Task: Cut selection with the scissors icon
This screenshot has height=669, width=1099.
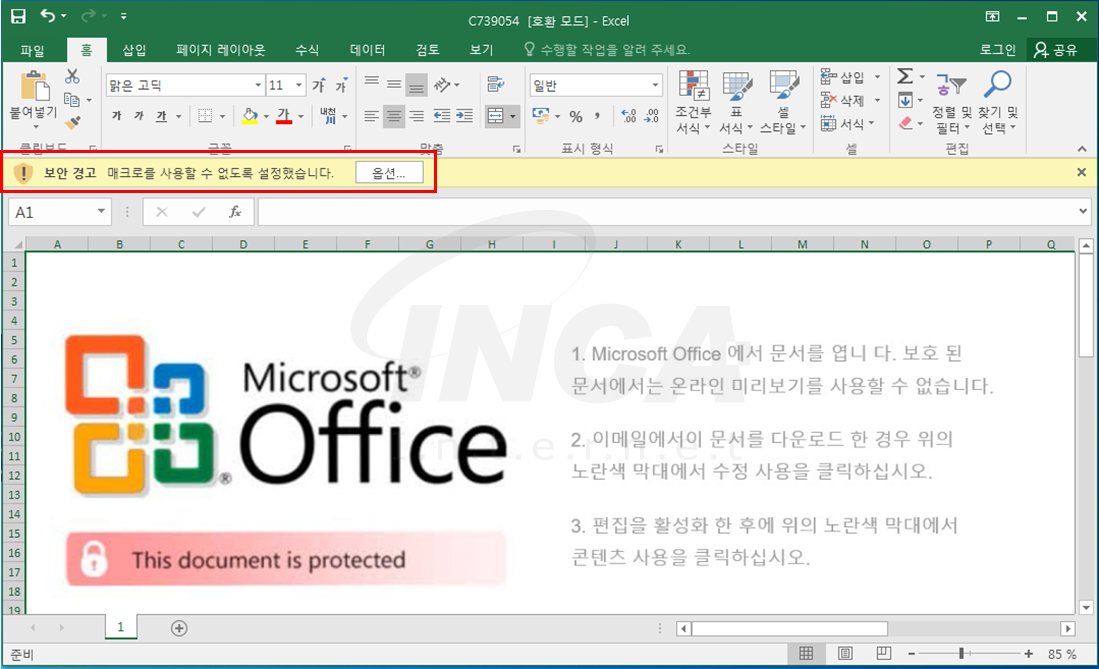Action: [x=72, y=76]
